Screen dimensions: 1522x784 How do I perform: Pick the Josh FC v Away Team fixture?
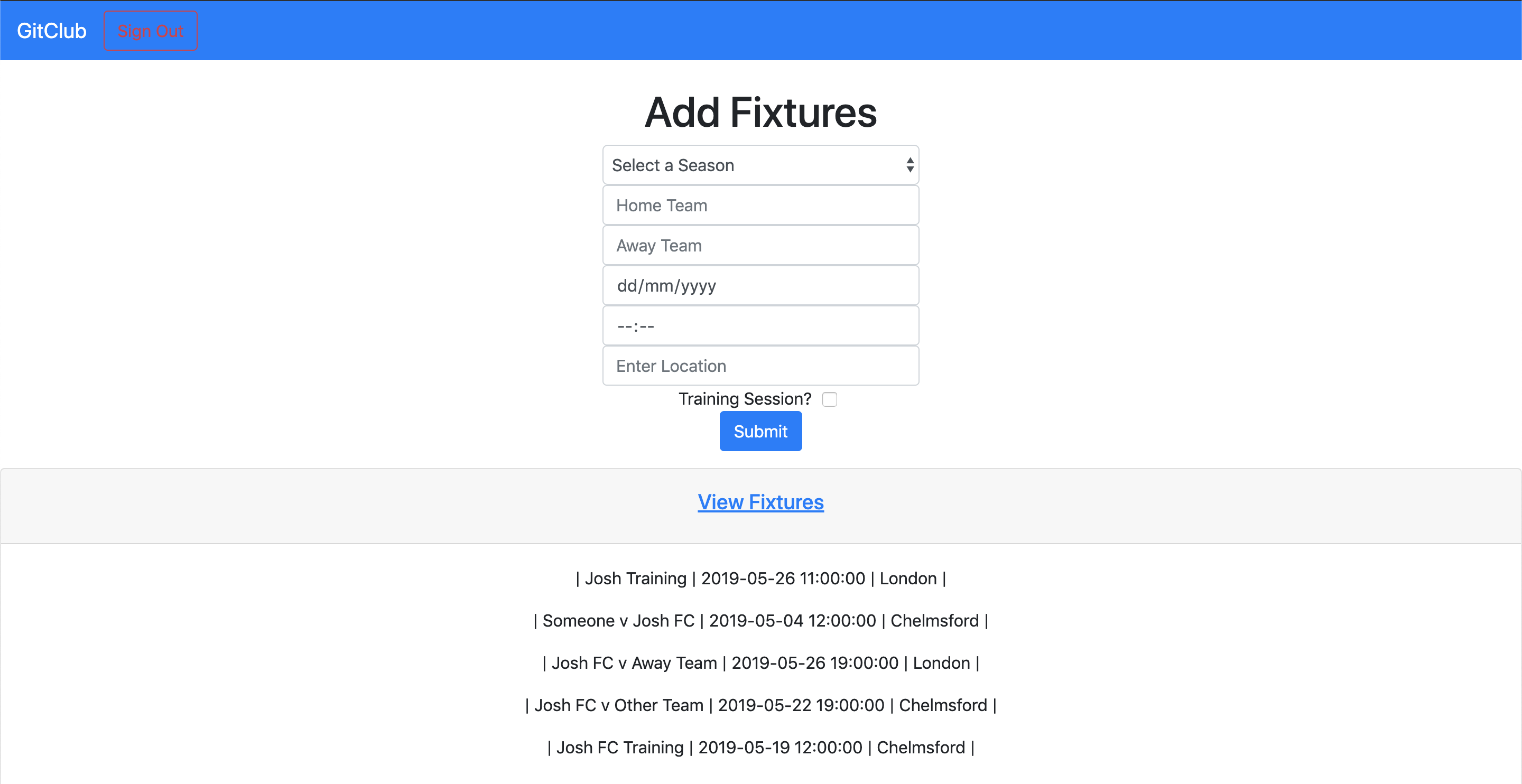coord(760,664)
